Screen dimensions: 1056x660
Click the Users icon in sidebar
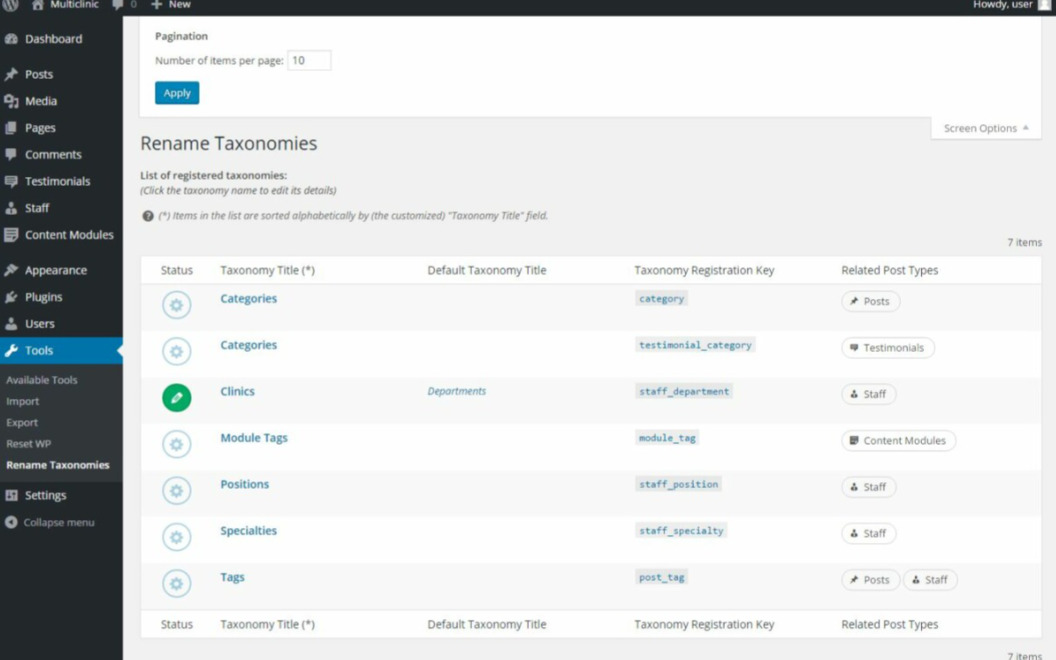click(x=11, y=324)
